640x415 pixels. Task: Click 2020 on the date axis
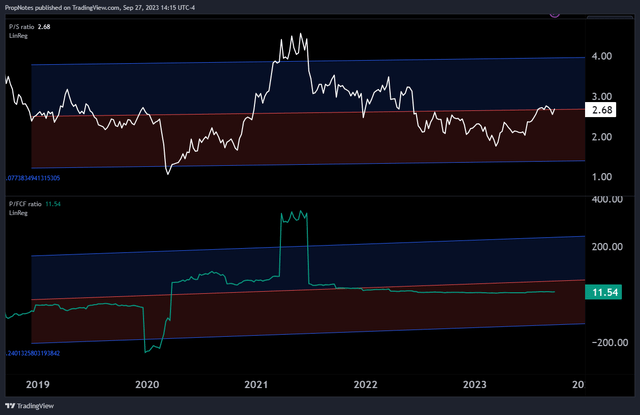tap(147, 384)
